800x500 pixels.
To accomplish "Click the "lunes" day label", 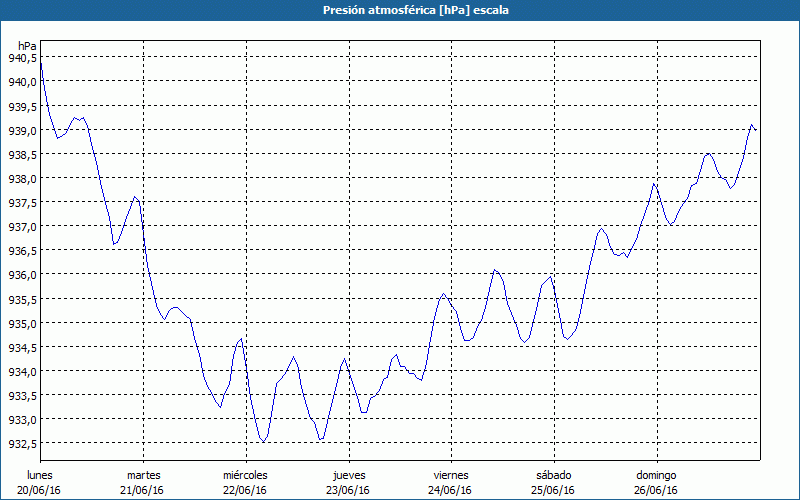I will 40,474.
